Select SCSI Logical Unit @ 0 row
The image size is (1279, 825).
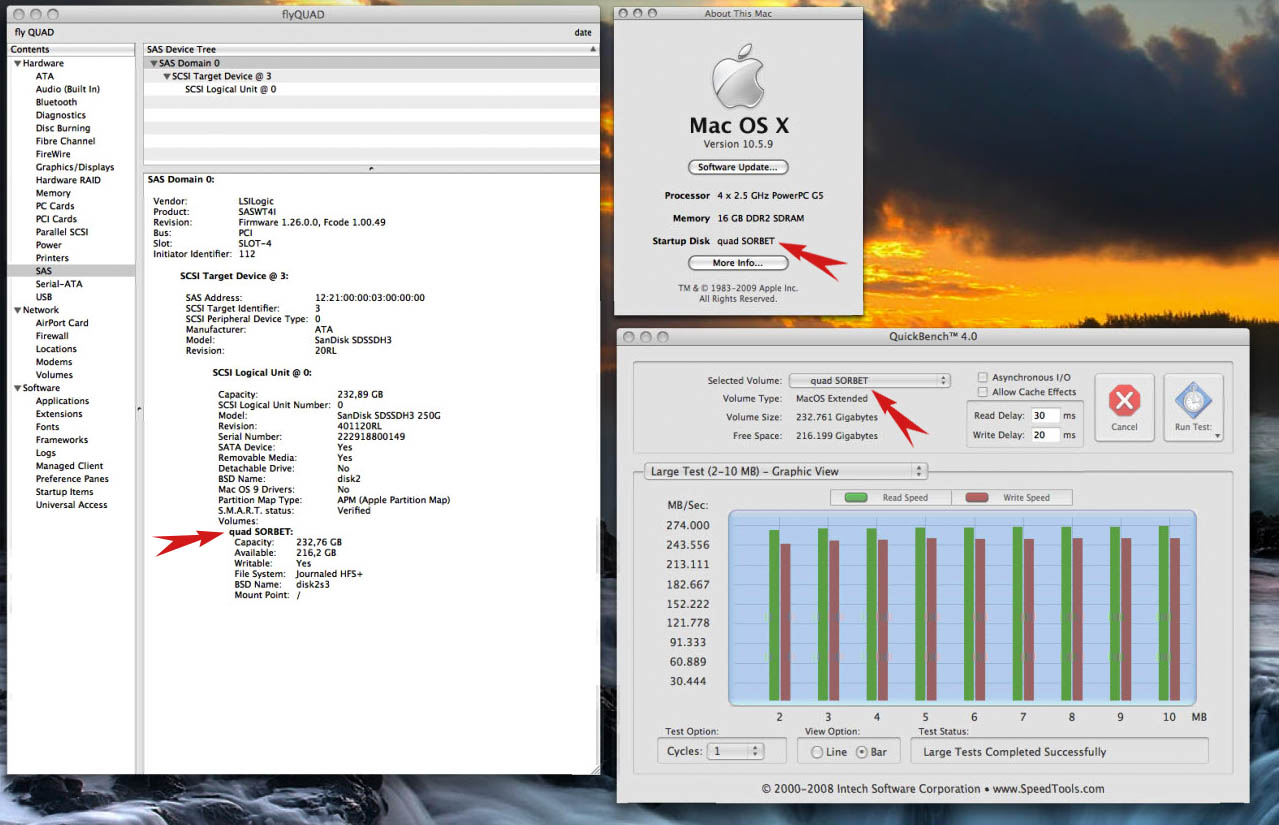tap(371, 89)
